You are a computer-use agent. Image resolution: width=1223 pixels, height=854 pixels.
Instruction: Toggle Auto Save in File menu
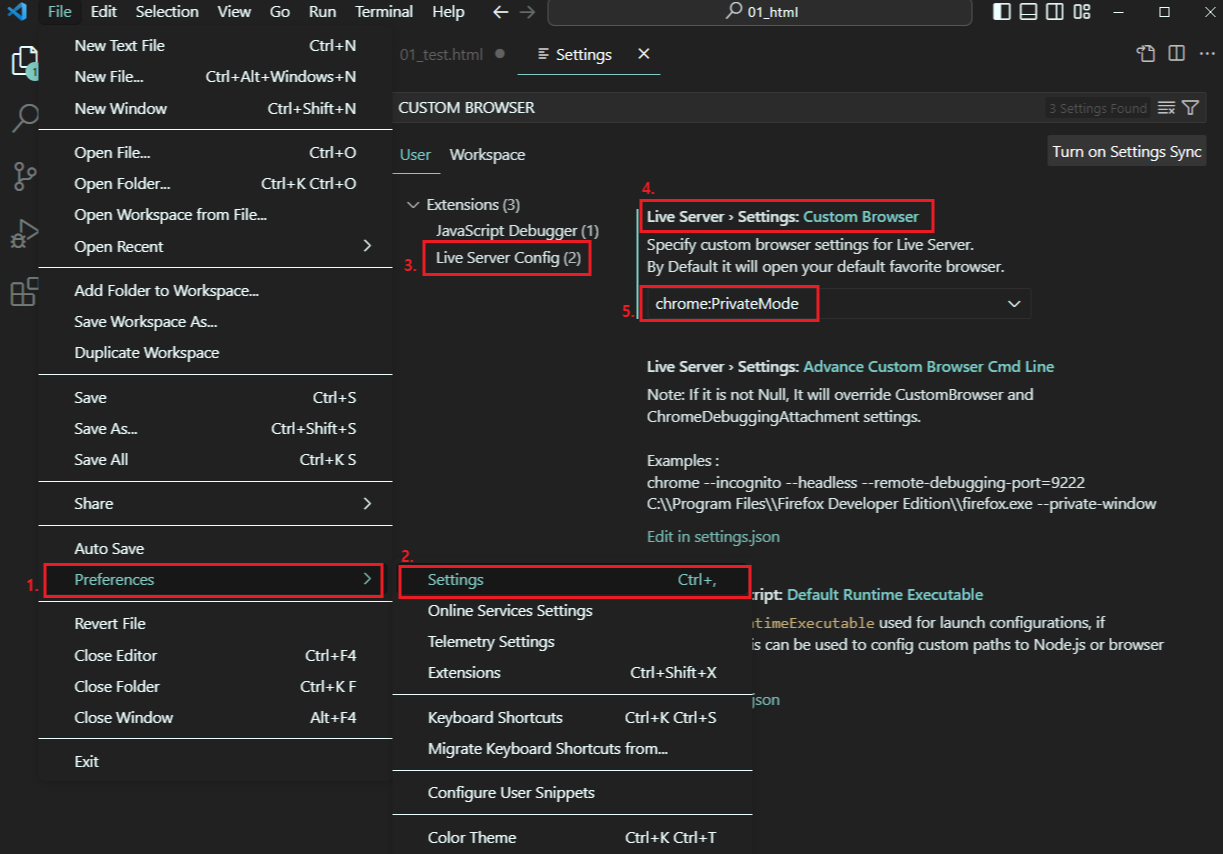coord(214,549)
